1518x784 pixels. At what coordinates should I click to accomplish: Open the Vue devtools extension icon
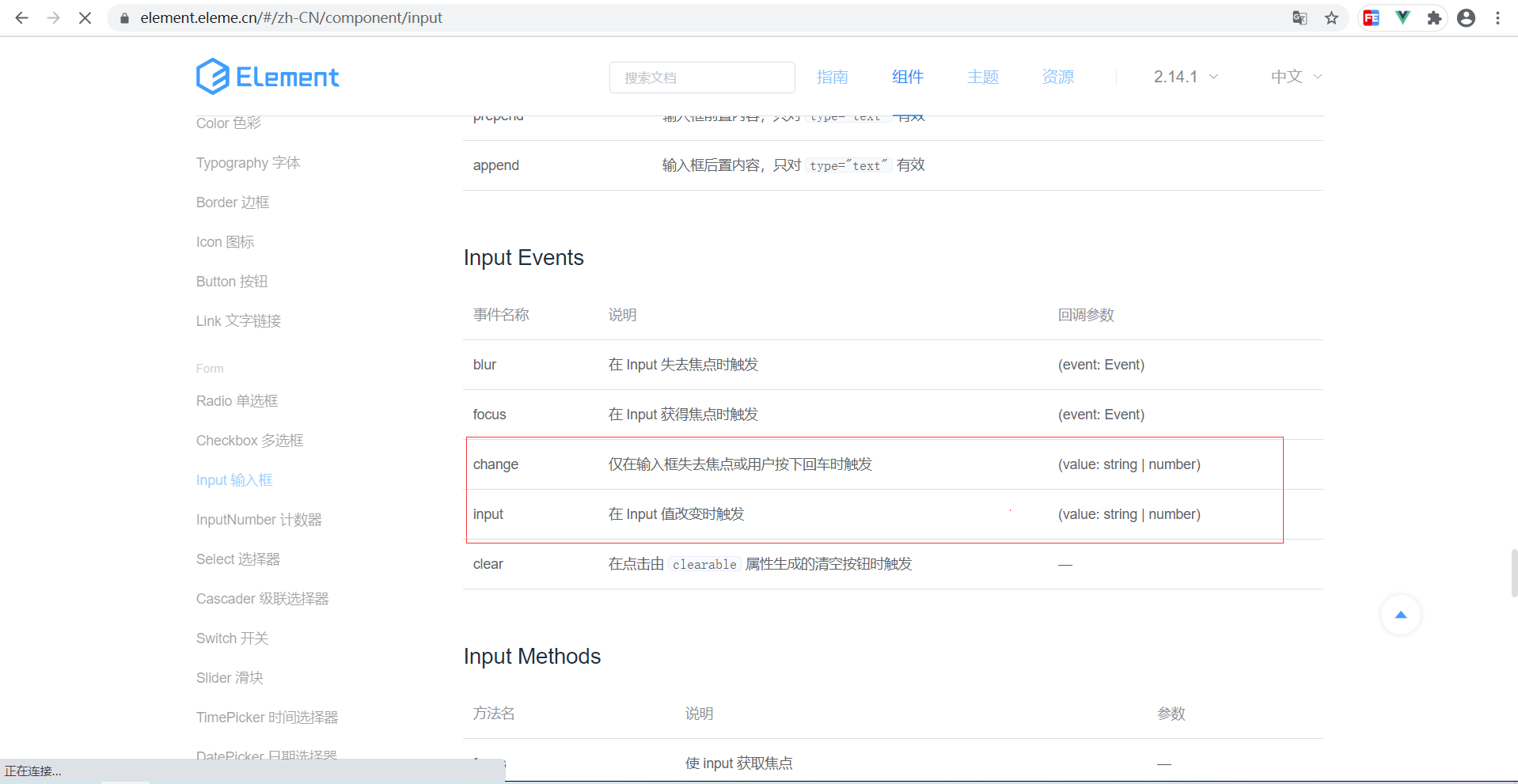(1402, 17)
